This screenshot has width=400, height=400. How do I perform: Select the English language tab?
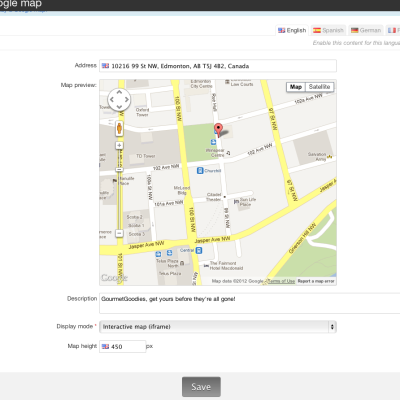tap(292, 30)
